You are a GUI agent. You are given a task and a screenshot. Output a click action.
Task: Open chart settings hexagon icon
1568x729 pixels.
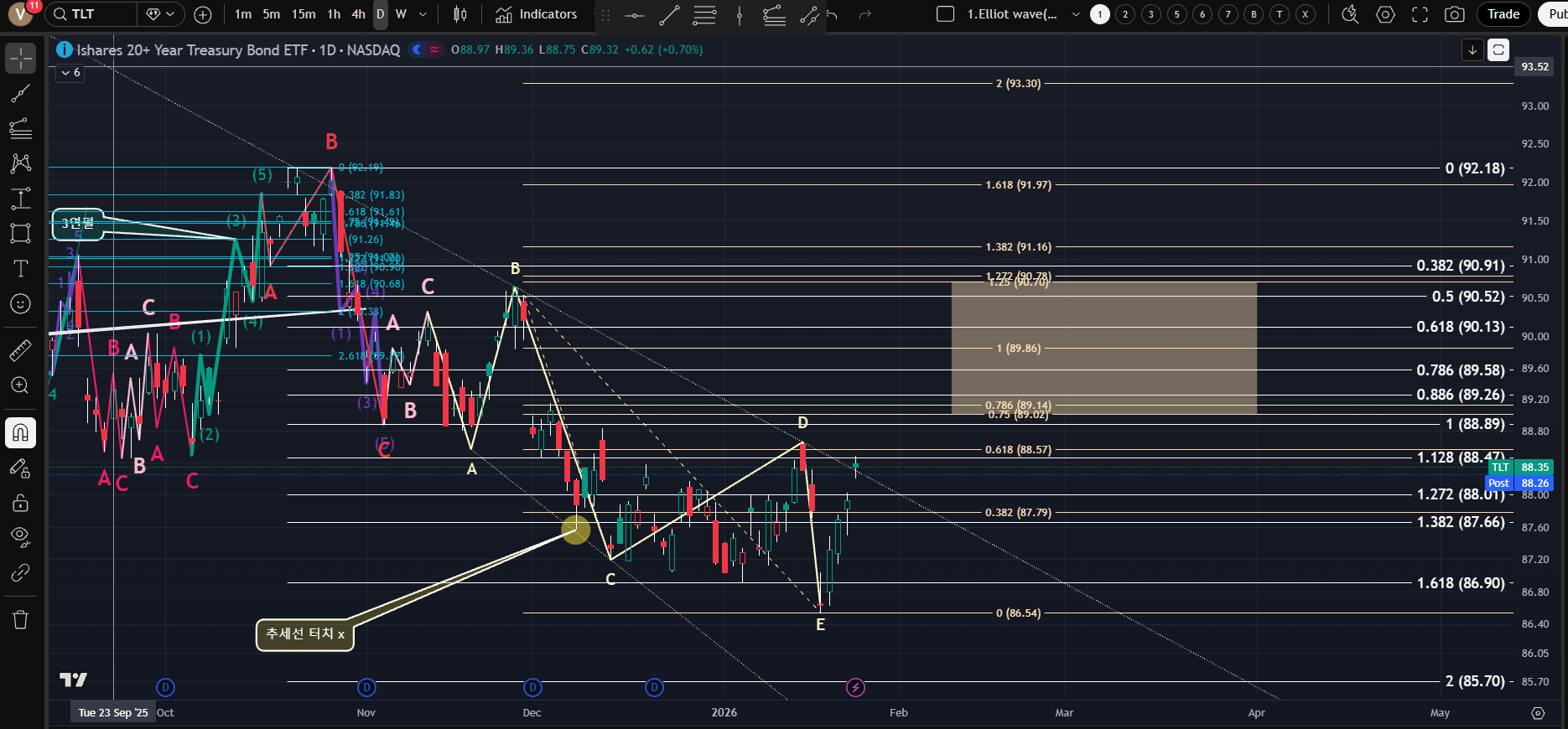pyautogui.click(x=1385, y=14)
